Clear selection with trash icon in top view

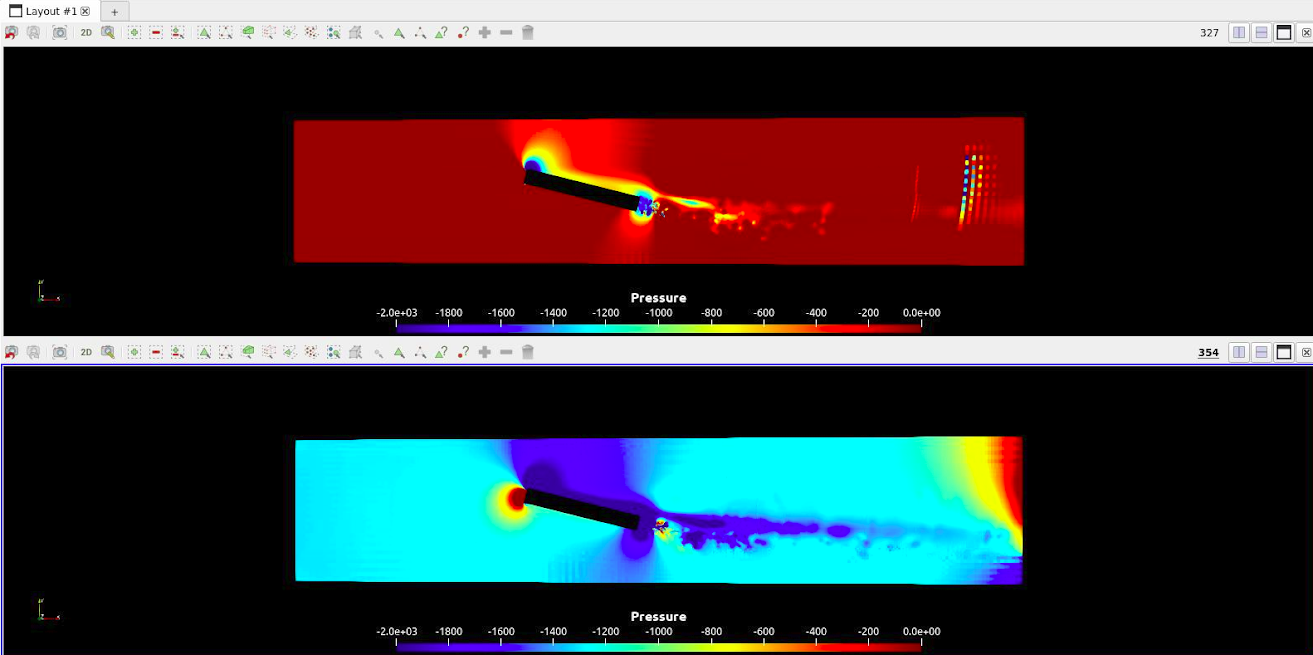[528, 33]
